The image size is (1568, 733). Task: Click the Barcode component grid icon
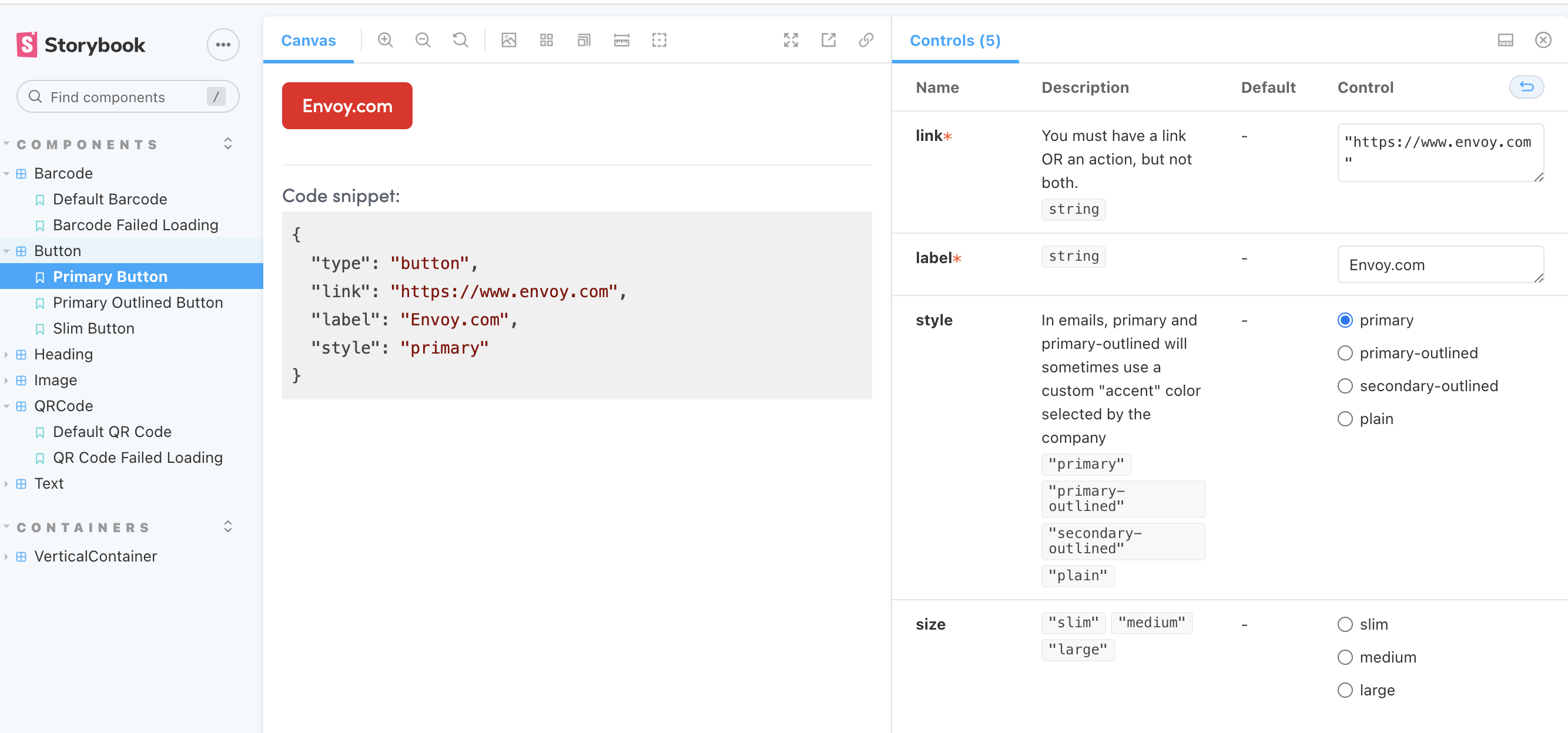coord(21,173)
